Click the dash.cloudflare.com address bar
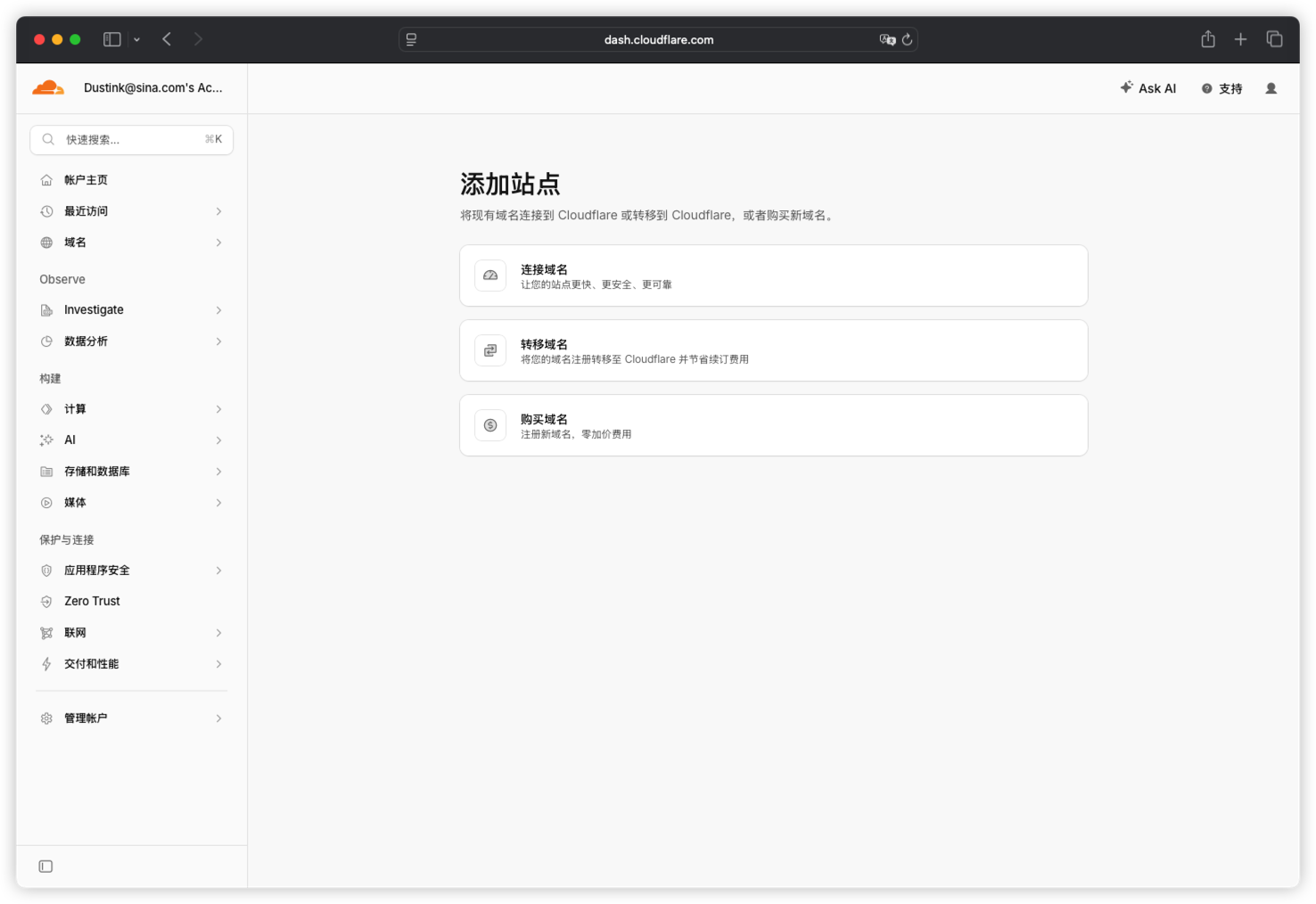1316x904 pixels. pos(658,39)
